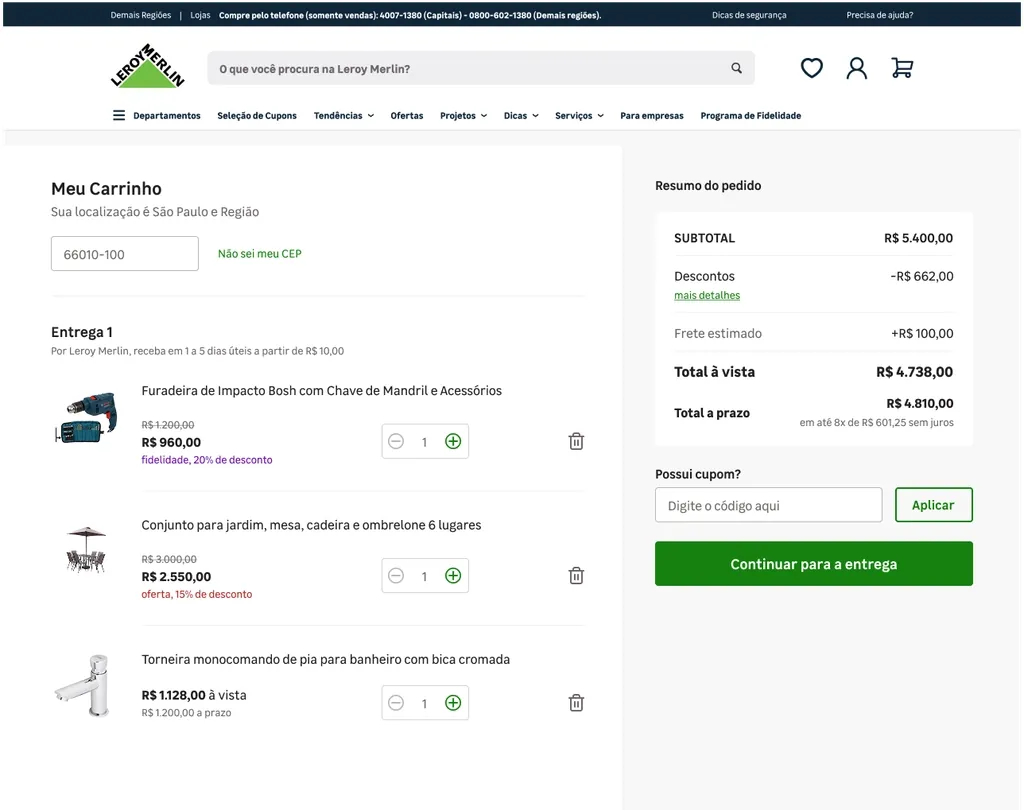This screenshot has width=1024, height=810.
Task: Select 'oferta, 15% de desconto' text
Action: [197, 594]
